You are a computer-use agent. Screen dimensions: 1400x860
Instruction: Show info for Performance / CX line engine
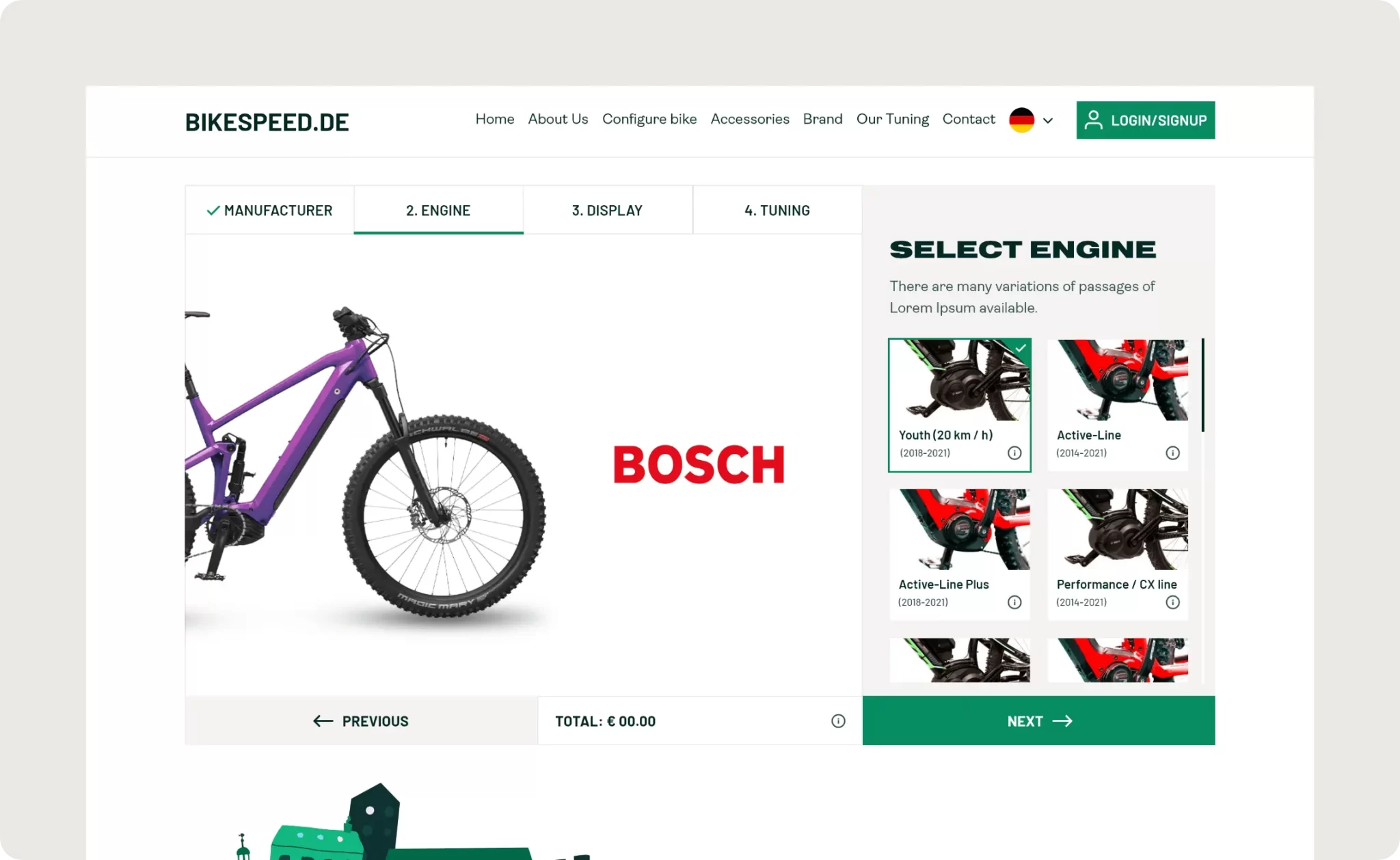tap(1172, 602)
